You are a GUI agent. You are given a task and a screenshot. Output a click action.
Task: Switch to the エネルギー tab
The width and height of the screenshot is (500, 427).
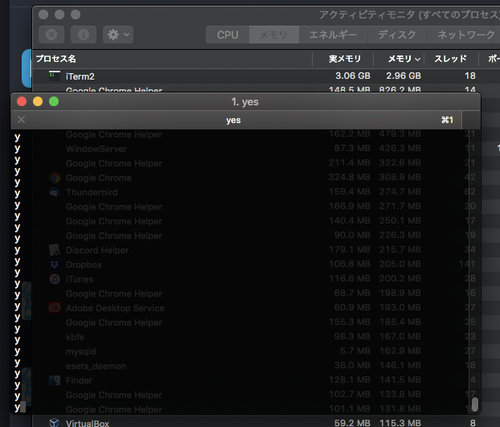(333, 35)
